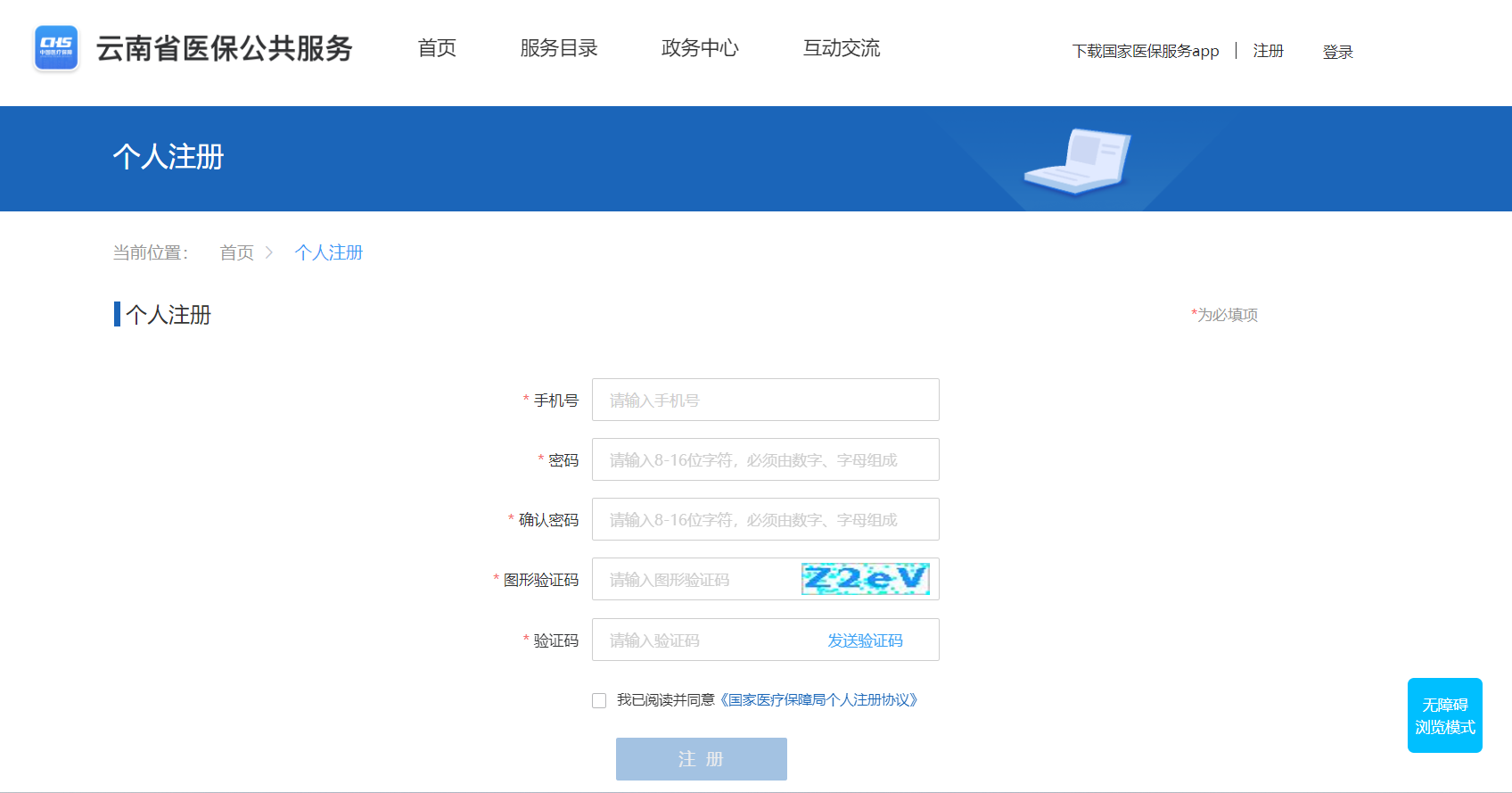This screenshot has height=793, width=1512.
Task: Click the 注册 link in the header
Action: coord(1268,52)
